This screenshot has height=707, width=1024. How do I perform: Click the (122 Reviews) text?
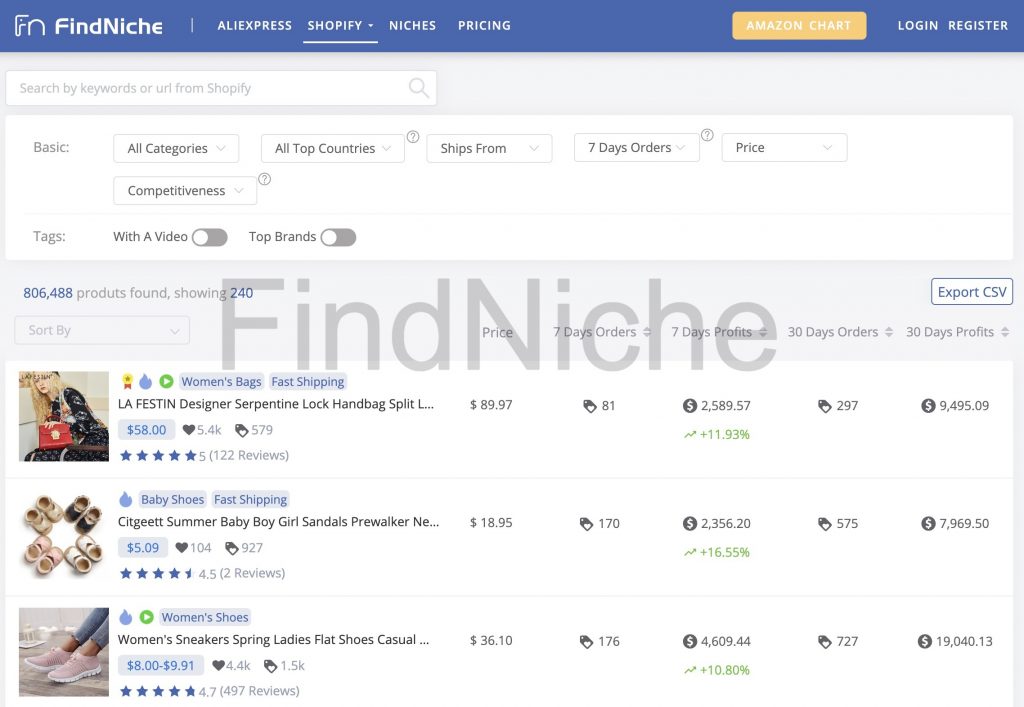coord(249,455)
